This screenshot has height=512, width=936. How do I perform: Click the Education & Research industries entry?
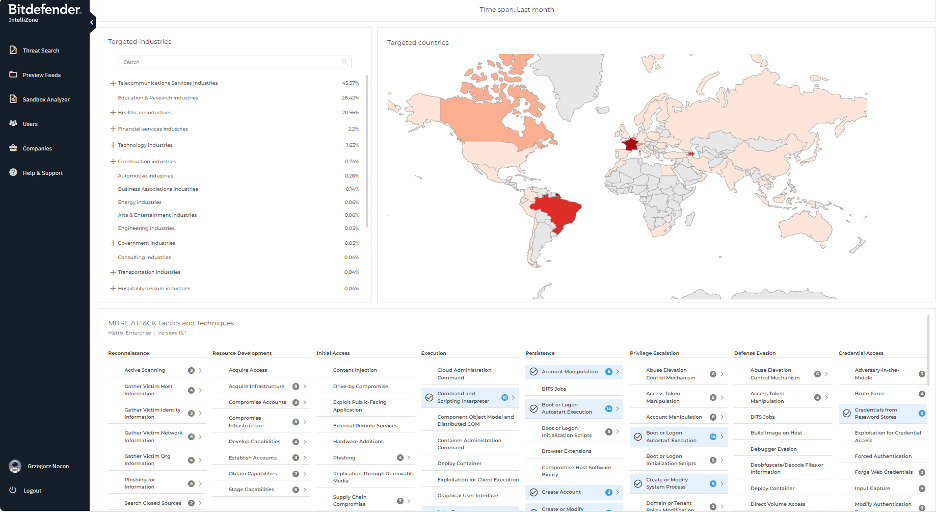click(158, 98)
